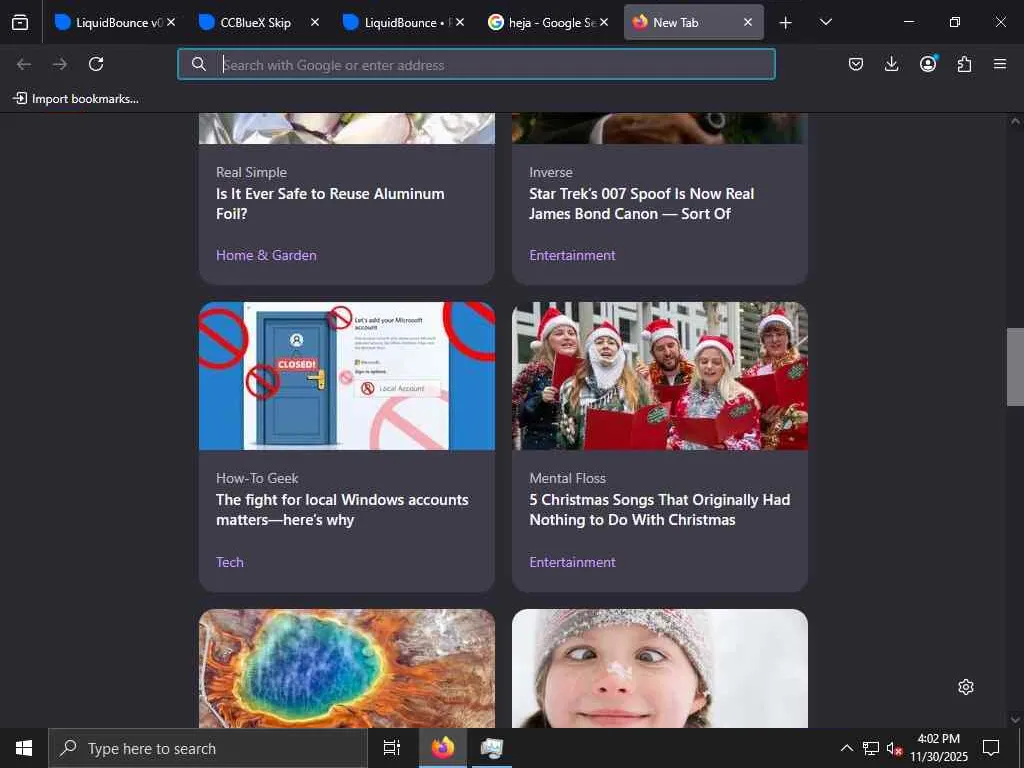Click the Firefox taskbar icon
This screenshot has height=768, width=1024.
(443, 748)
